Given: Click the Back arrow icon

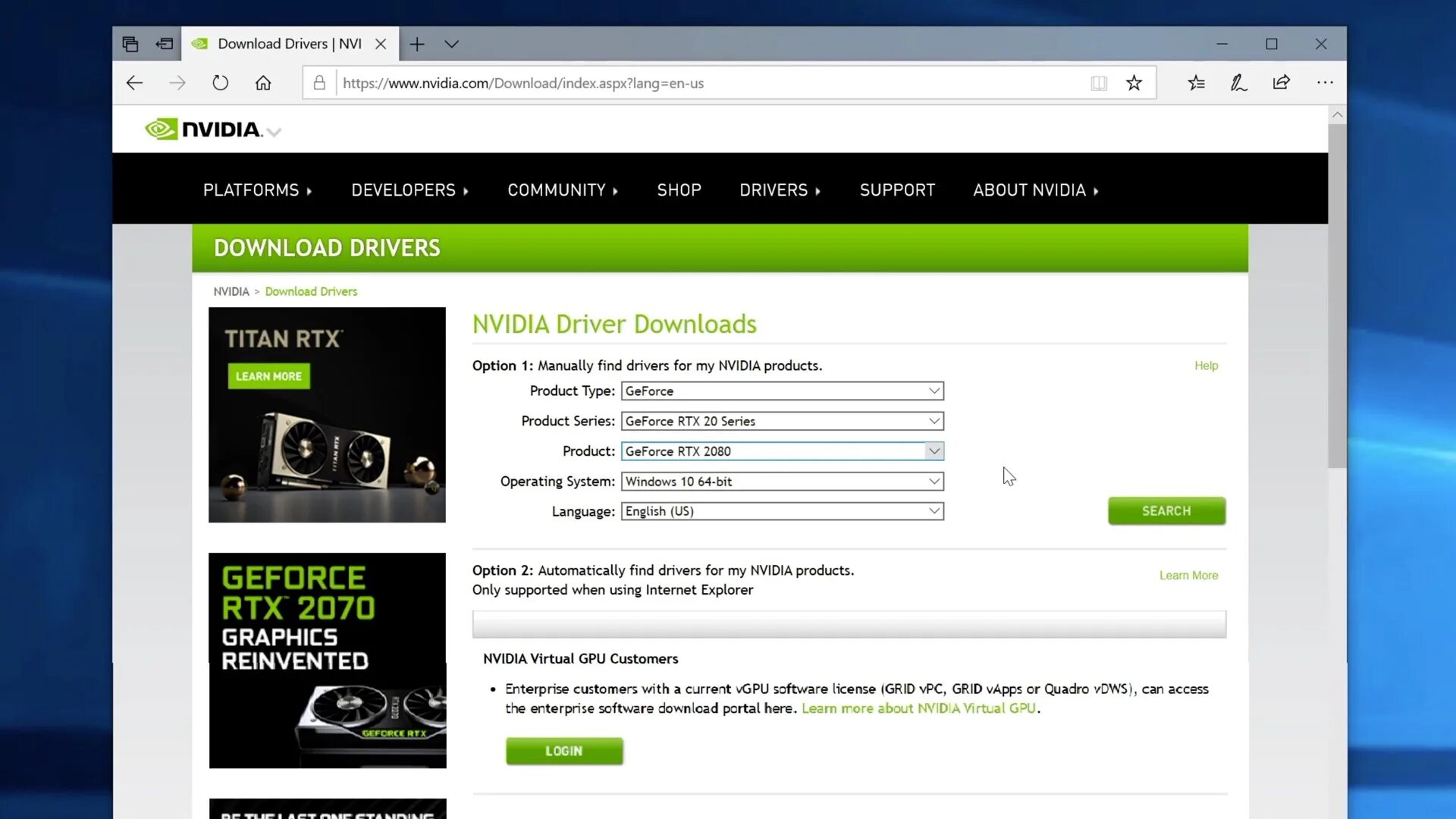Looking at the screenshot, I should (135, 83).
